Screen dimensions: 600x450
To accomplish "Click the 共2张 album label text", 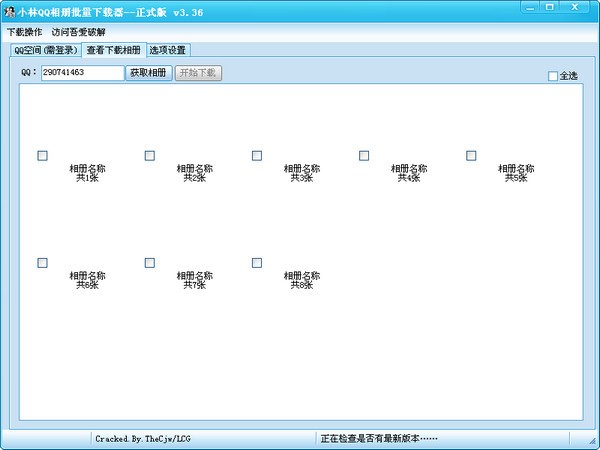I will [x=194, y=173].
